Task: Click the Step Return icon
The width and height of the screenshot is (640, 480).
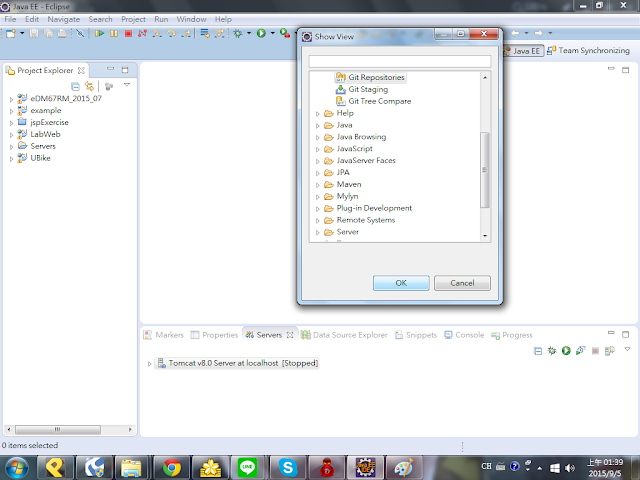Action: coord(186,33)
